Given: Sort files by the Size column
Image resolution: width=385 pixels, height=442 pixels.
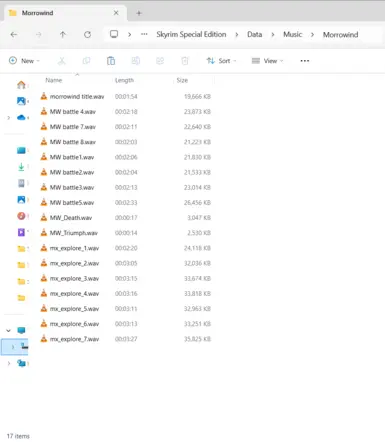Looking at the screenshot, I should (x=182, y=80).
